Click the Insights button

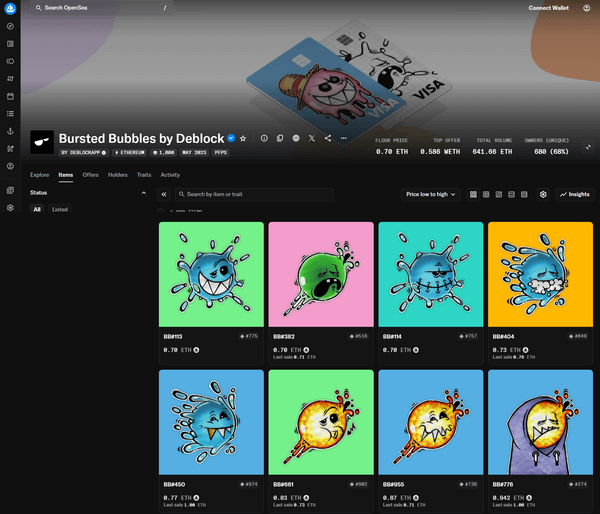click(575, 194)
